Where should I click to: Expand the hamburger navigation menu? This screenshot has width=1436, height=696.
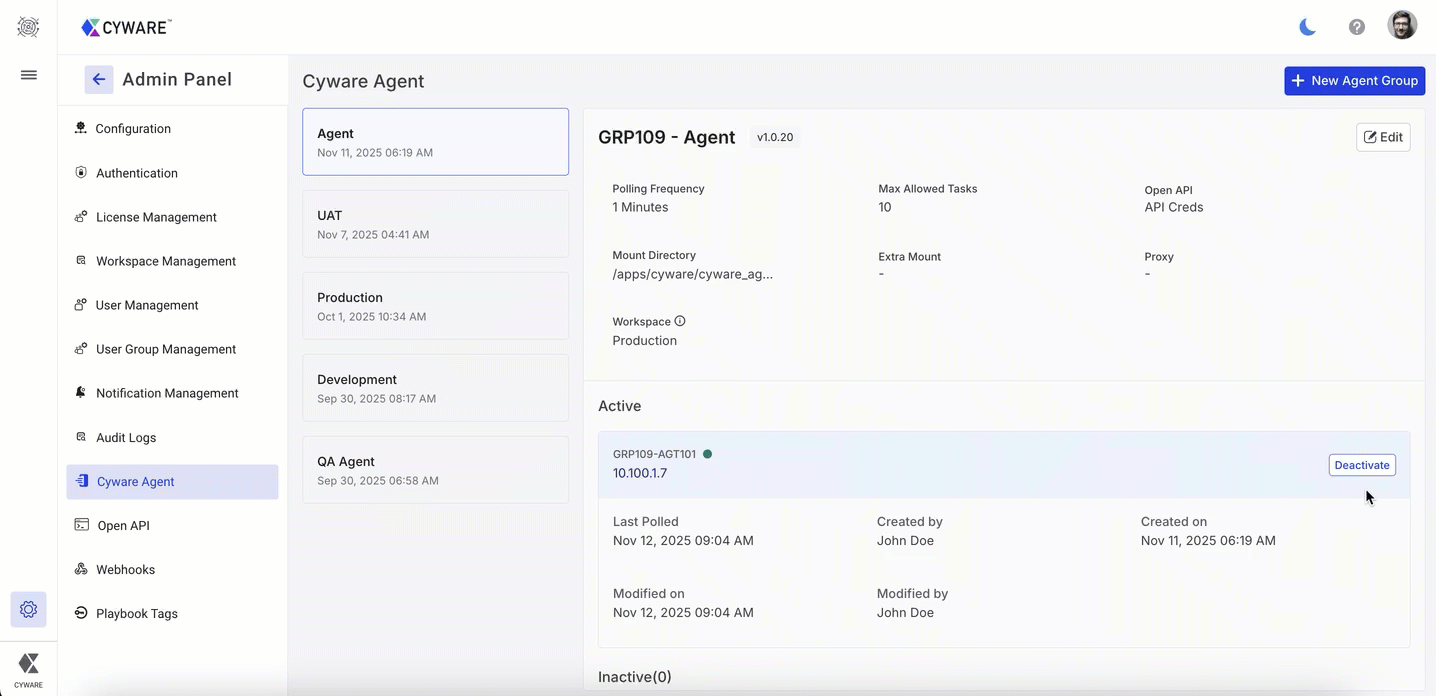(29, 75)
